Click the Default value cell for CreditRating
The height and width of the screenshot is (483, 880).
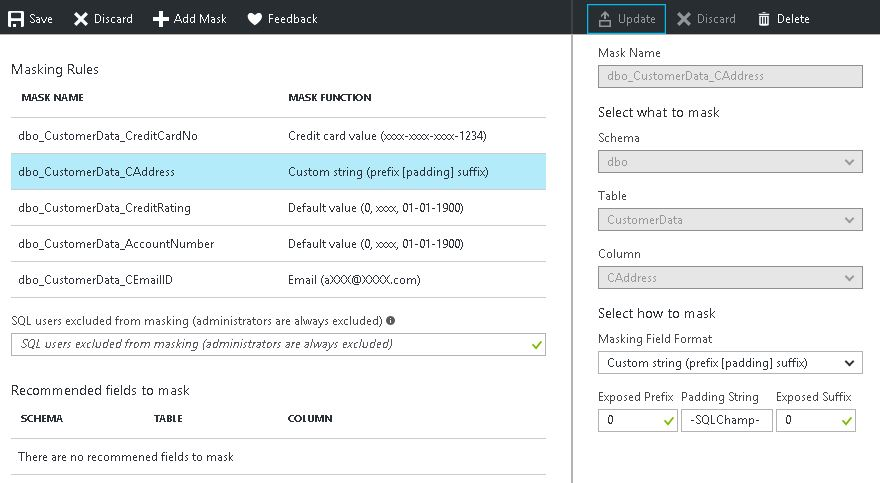tap(376, 208)
